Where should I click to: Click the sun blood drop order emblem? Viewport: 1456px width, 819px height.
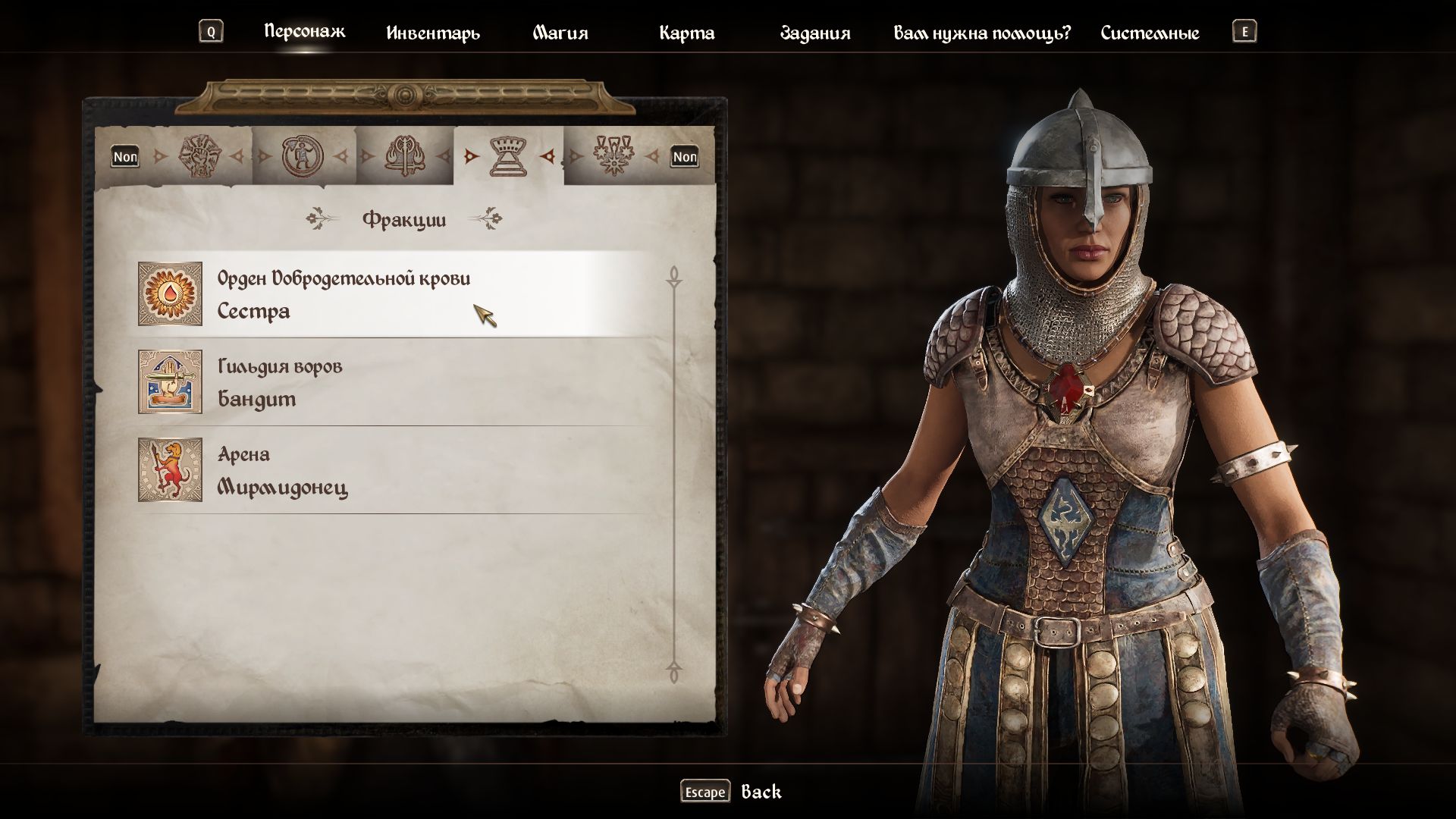click(x=170, y=293)
